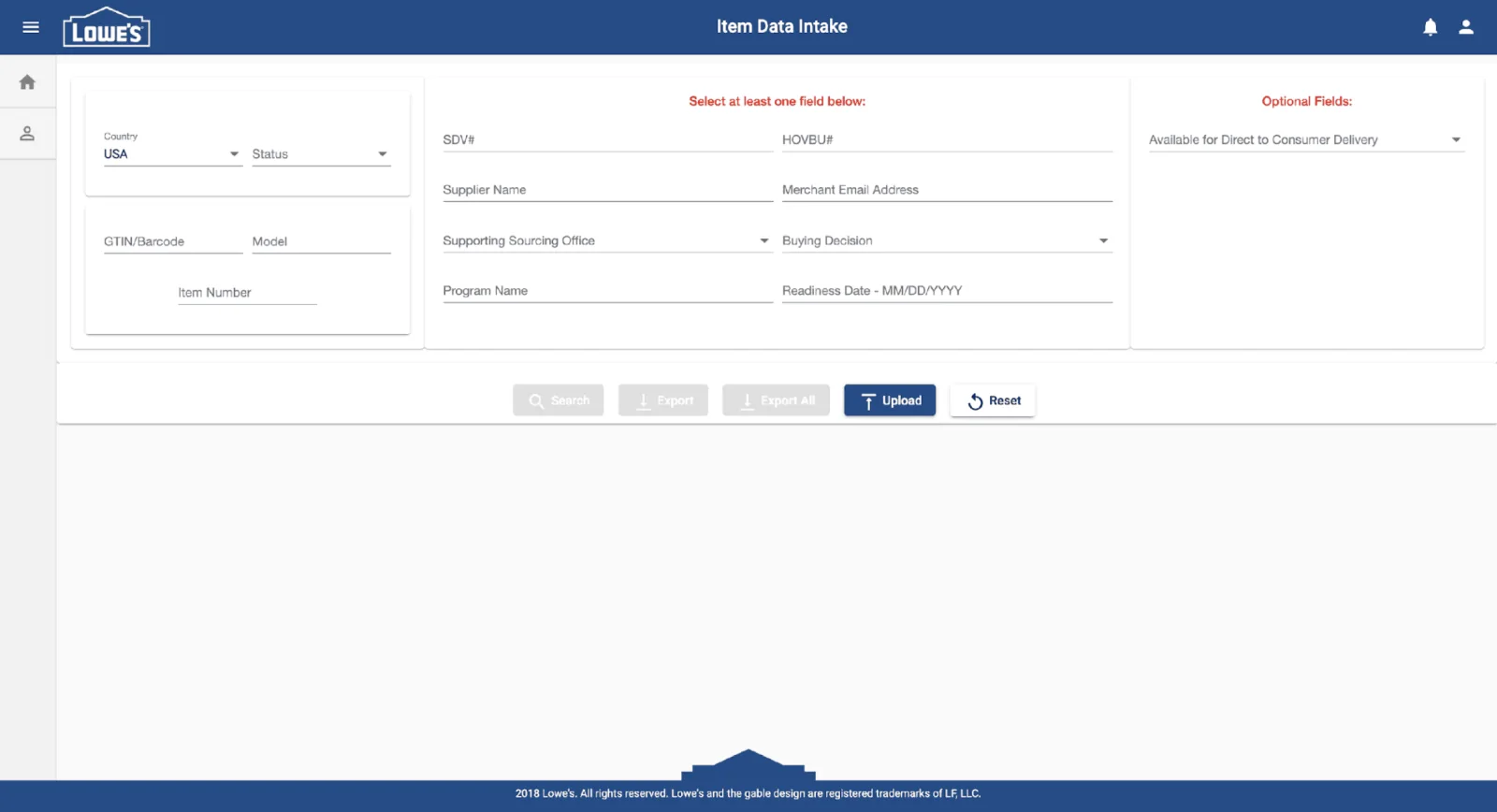Click 'Select at least one field below:' text
This screenshot has width=1497, height=812.
point(778,101)
